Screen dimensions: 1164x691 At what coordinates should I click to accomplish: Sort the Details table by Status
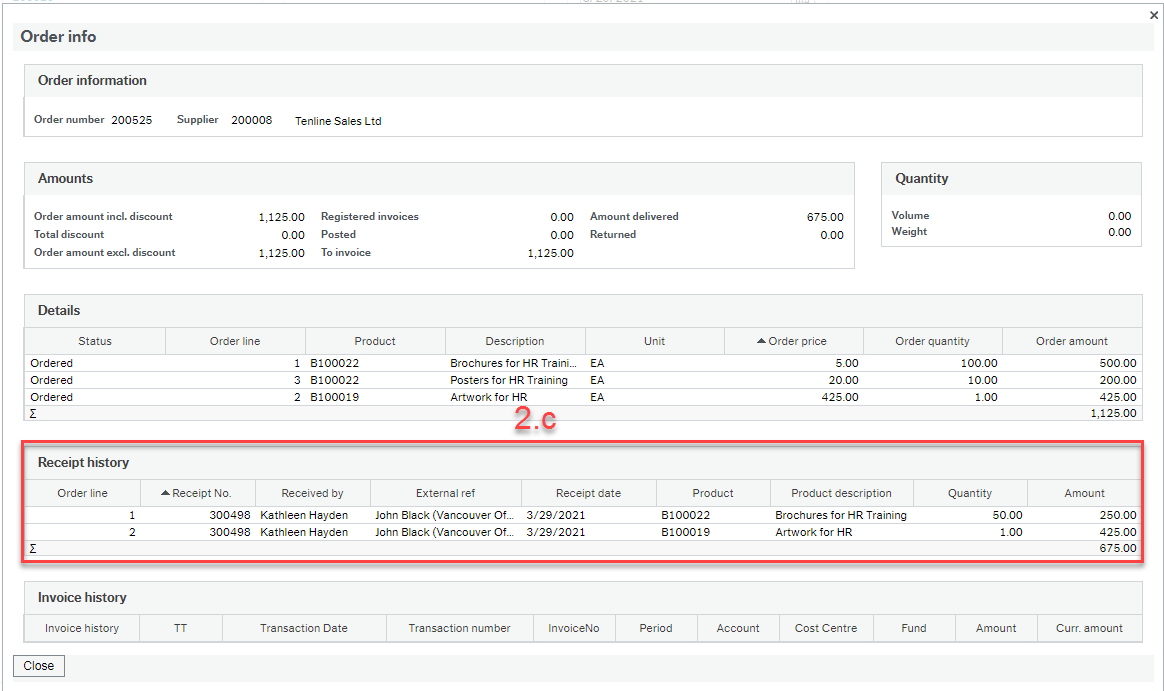pos(94,340)
